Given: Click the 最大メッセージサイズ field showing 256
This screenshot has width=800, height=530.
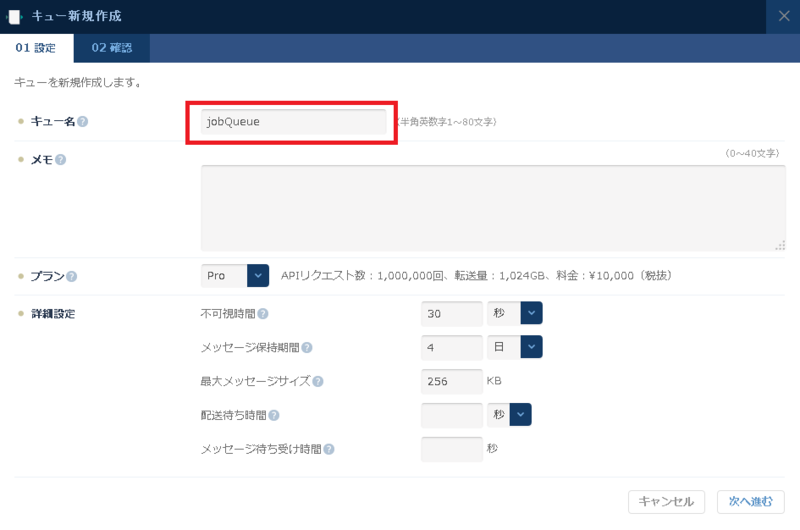Looking at the screenshot, I should coord(452,382).
